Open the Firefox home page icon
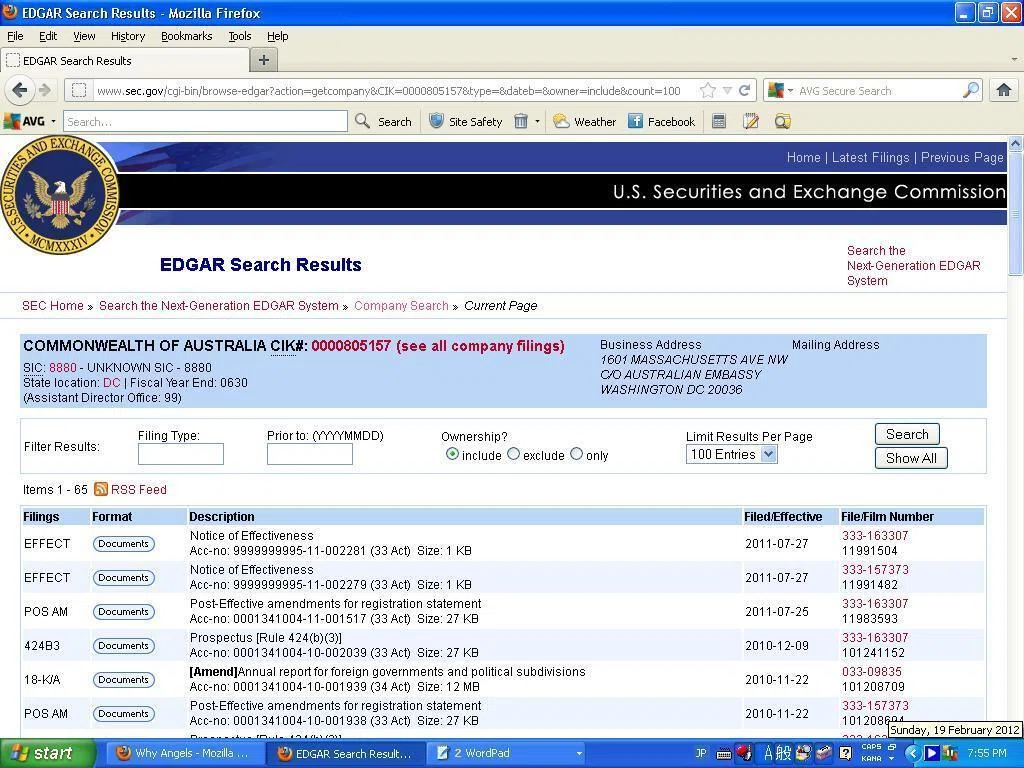Image resolution: width=1024 pixels, height=768 pixels. 1004,90
